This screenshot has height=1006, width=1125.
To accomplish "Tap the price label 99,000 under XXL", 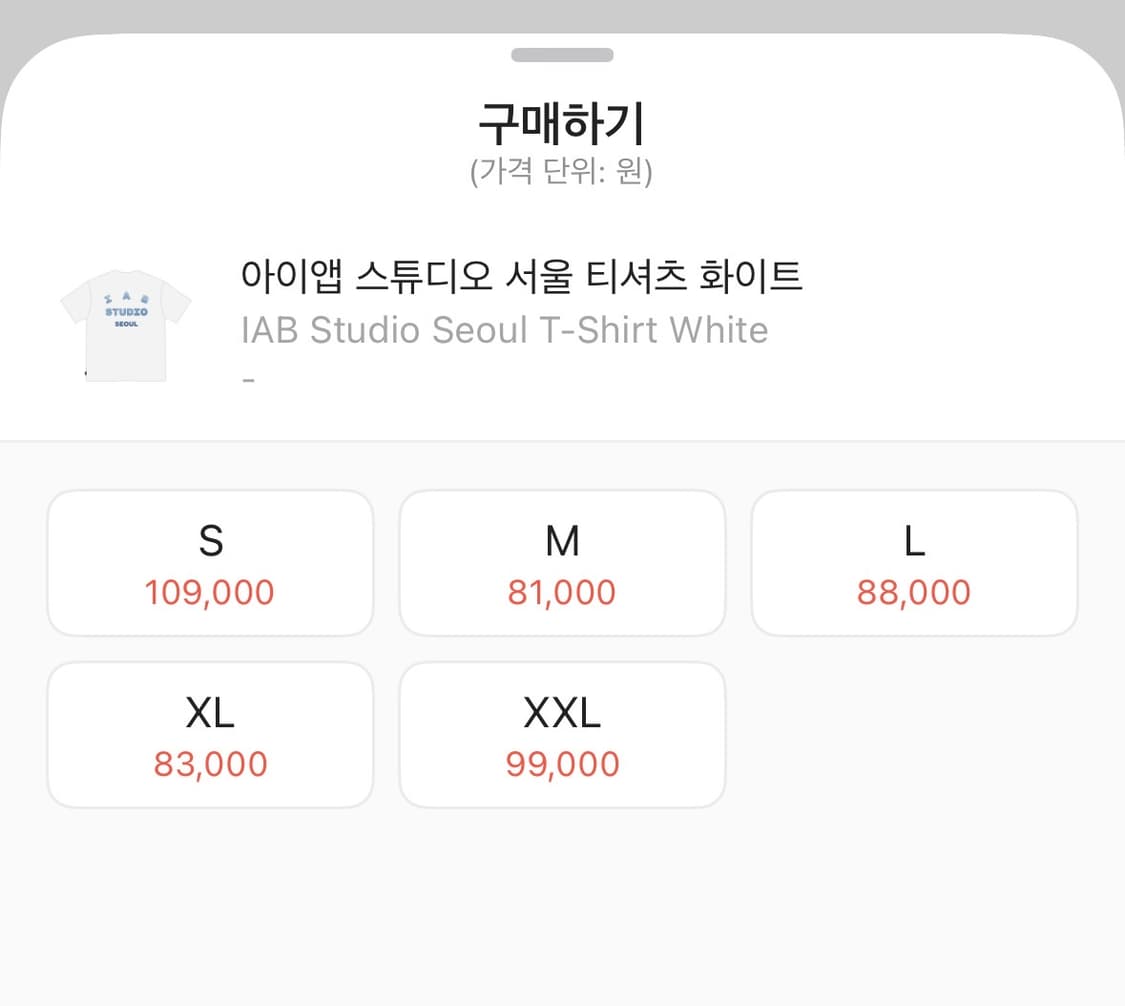I will 562,764.
